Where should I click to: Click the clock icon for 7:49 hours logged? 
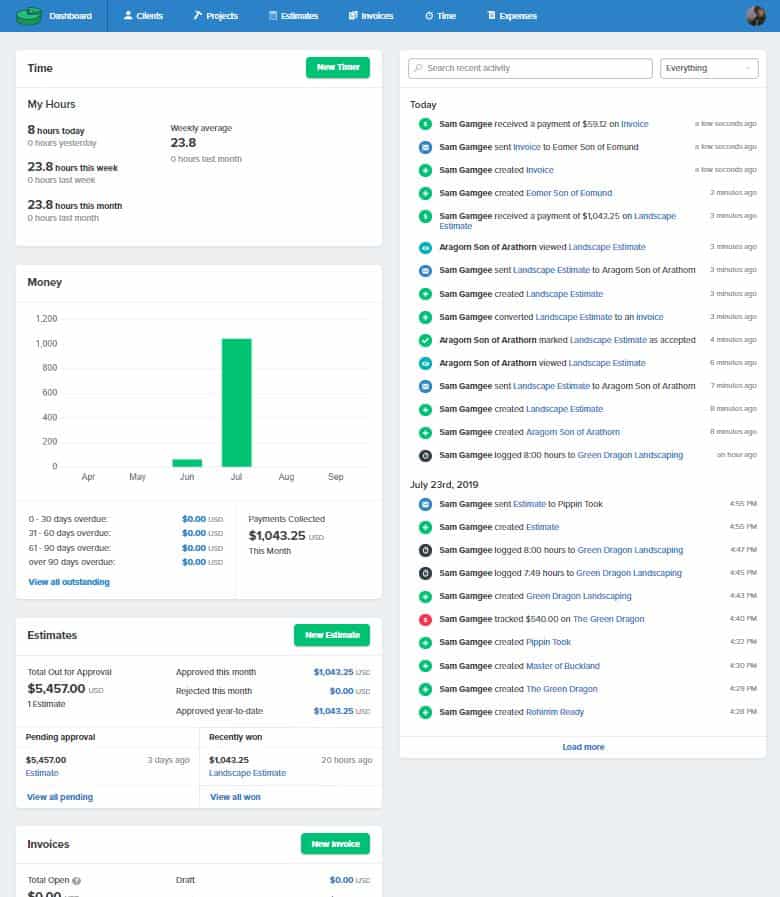tap(425, 573)
